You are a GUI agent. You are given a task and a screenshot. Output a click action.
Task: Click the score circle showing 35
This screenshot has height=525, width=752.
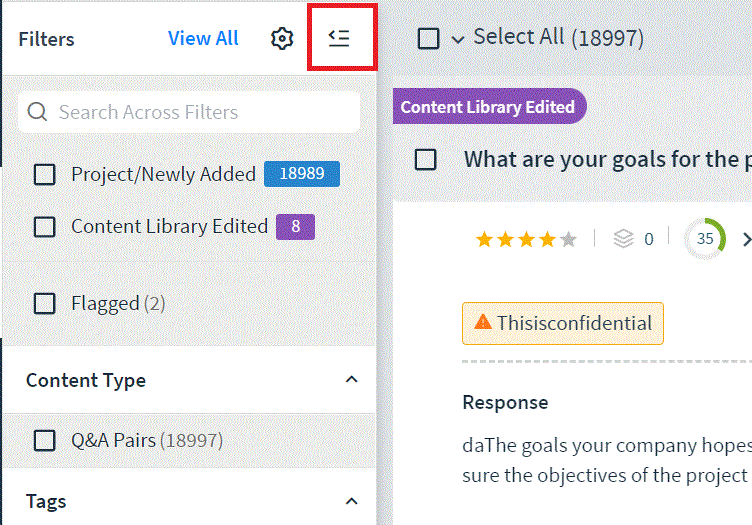coord(705,239)
